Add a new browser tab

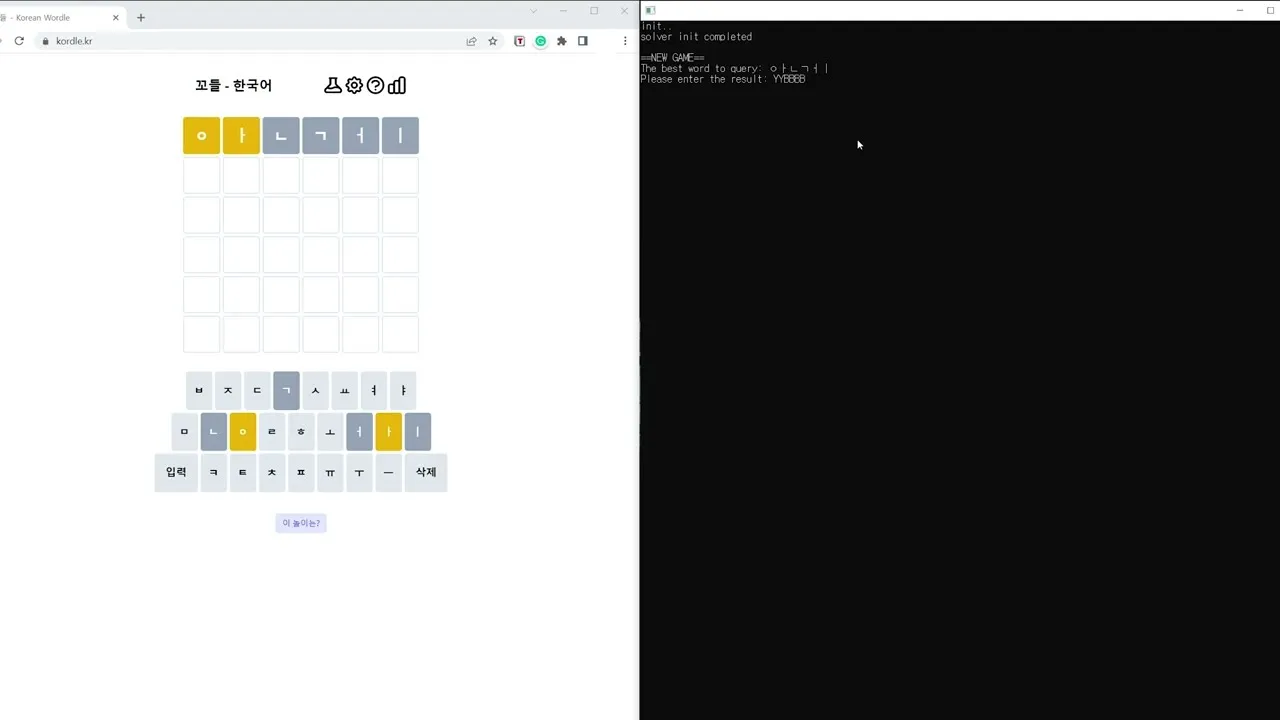tap(141, 17)
